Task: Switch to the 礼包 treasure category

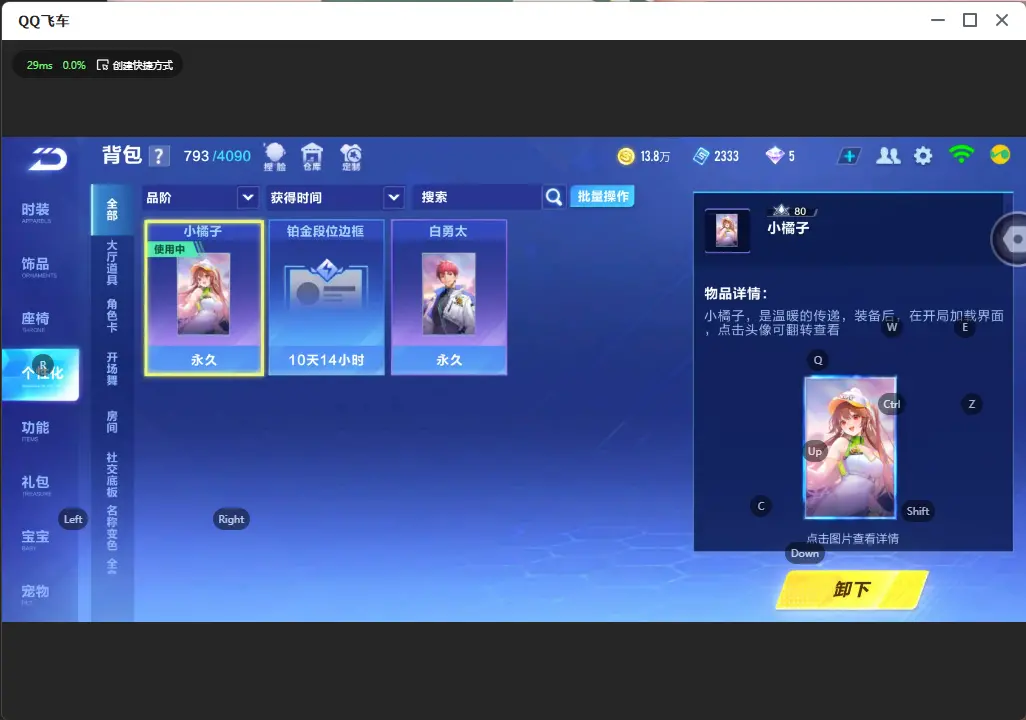Action: [x=36, y=484]
